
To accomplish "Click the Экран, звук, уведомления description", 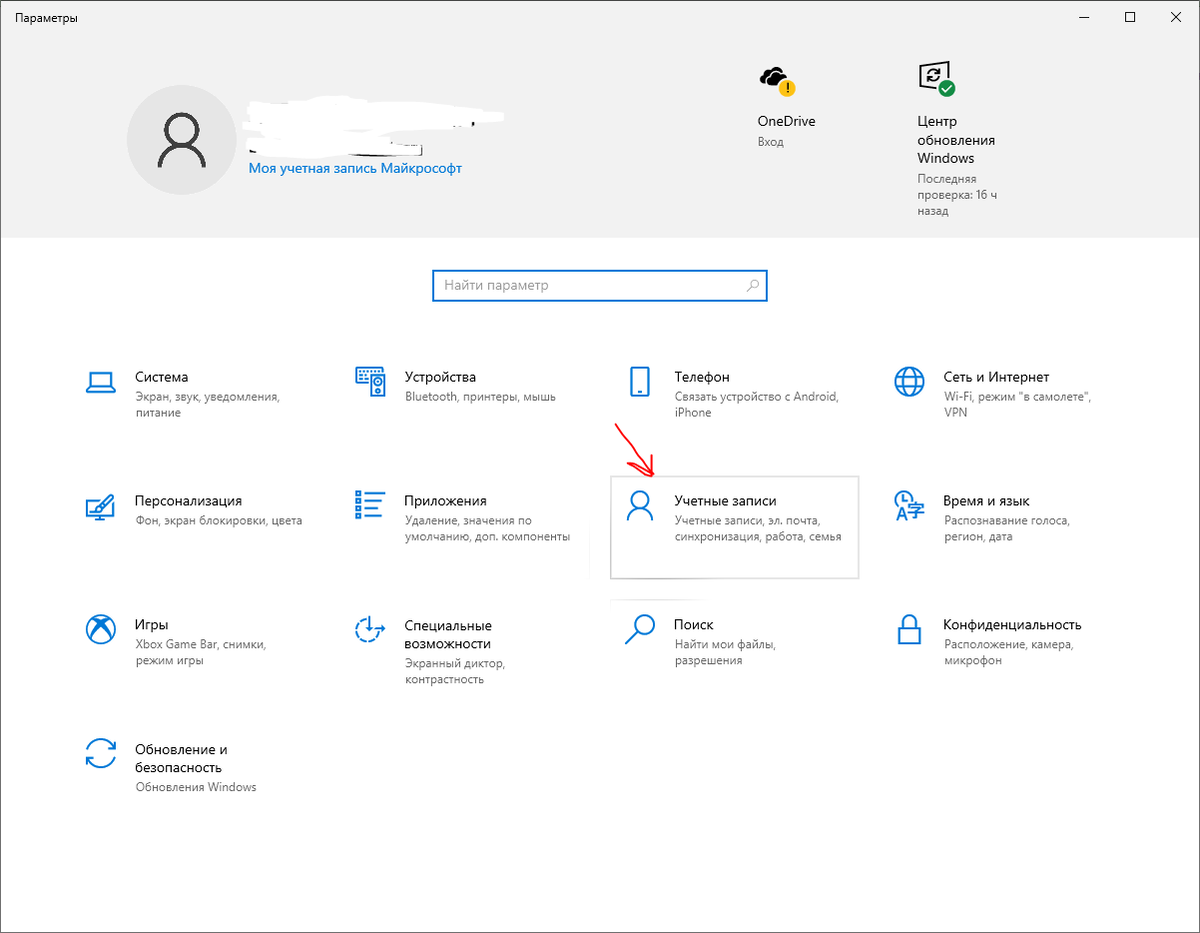I will pyautogui.click(x=207, y=405).
